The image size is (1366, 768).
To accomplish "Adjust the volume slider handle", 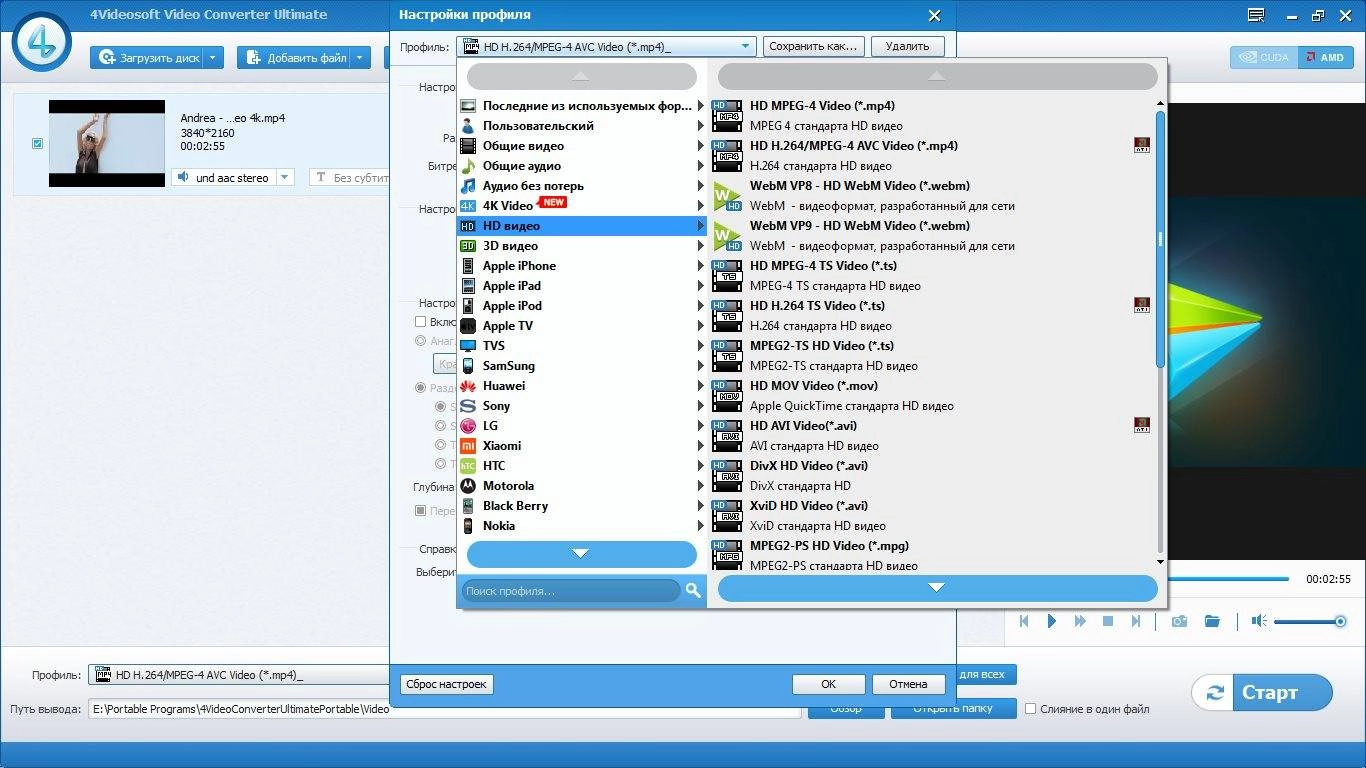I will pos(1340,621).
